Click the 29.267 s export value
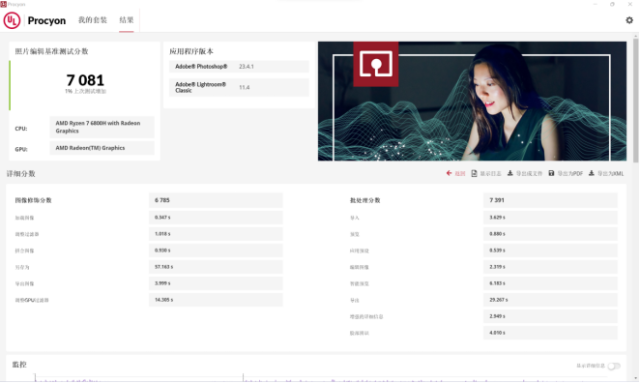 tap(550, 300)
